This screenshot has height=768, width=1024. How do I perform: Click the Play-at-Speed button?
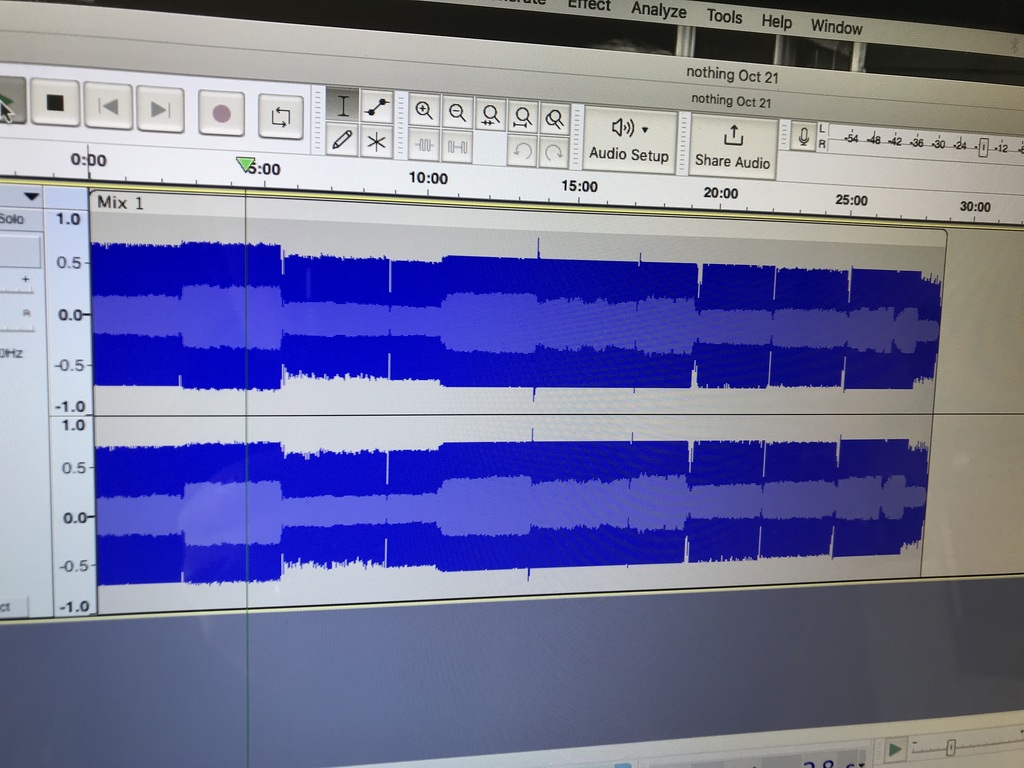pos(894,749)
